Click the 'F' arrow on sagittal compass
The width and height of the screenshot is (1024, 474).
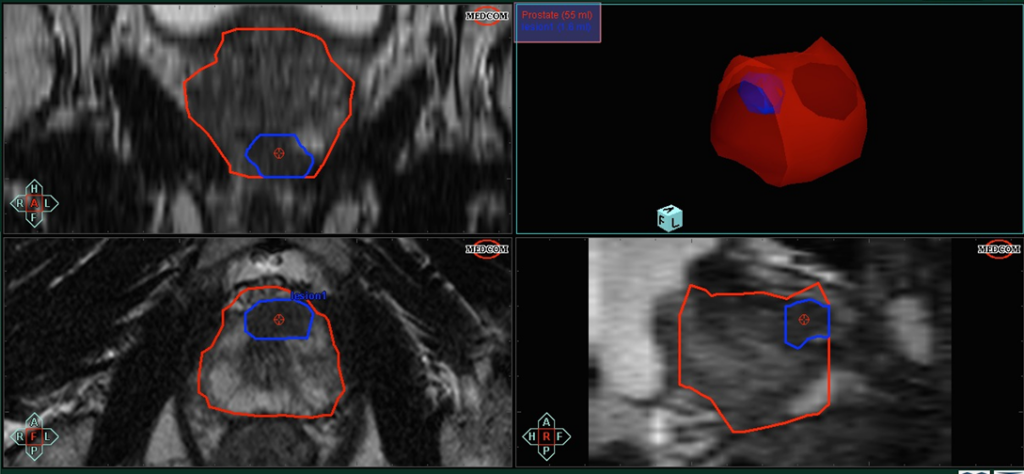click(x=565, y=437)
